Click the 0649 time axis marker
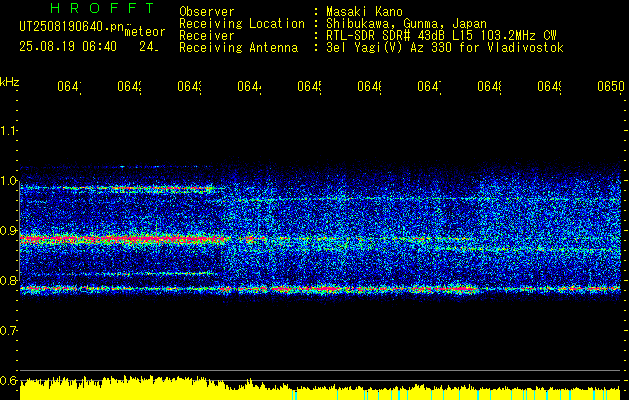 tap(549, 87)
